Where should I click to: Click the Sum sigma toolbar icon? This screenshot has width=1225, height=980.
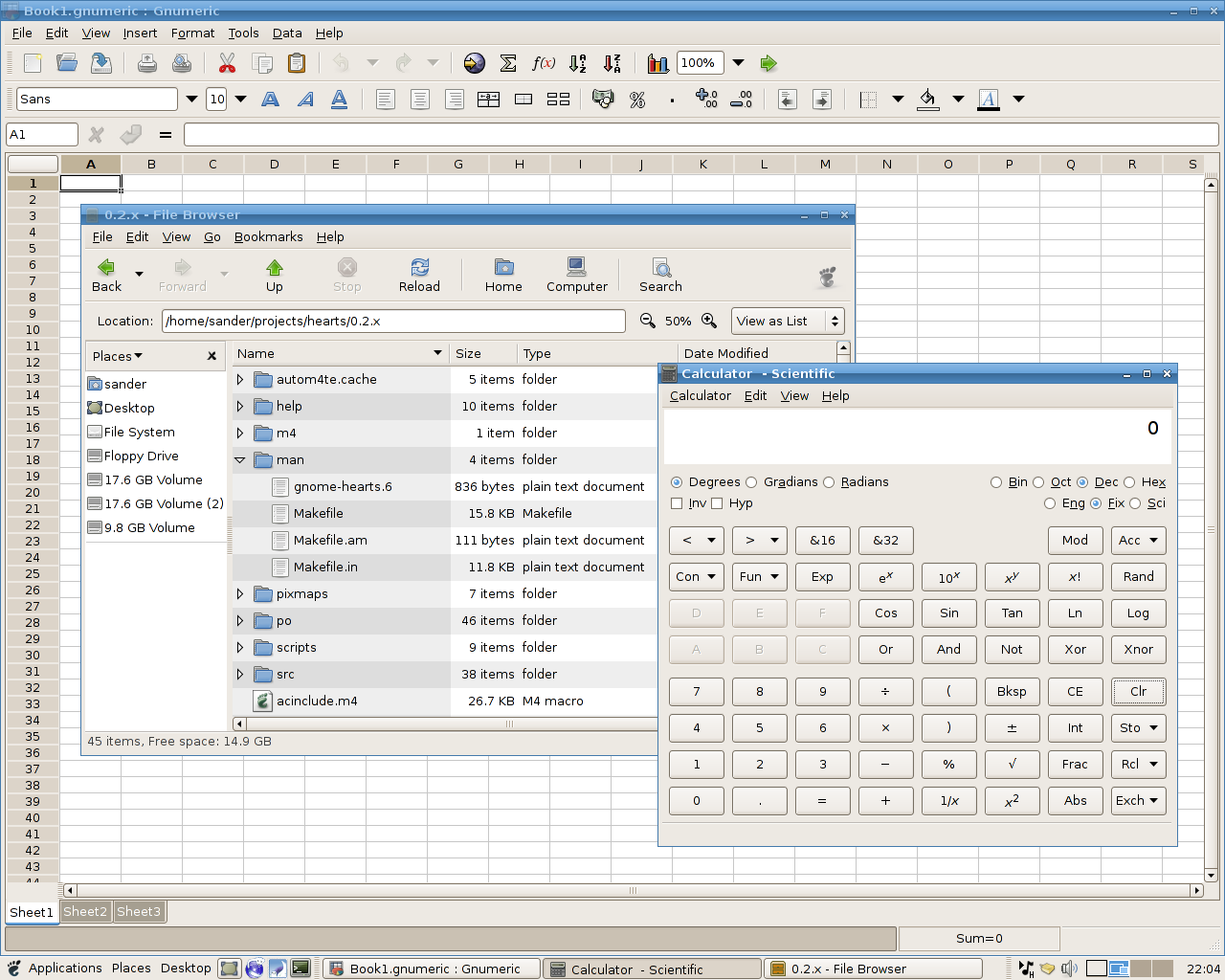coord(508,63)
